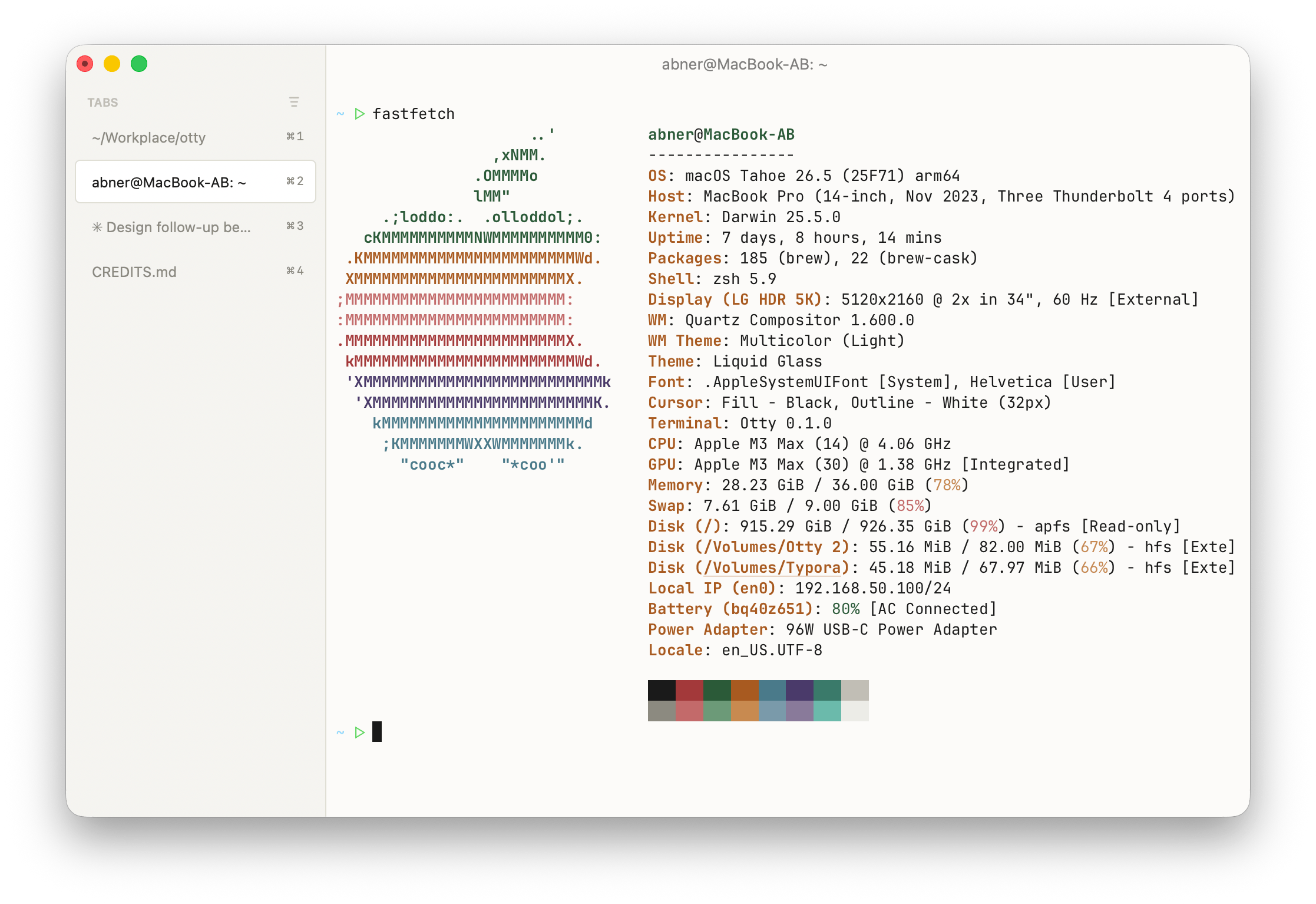
Task: Click the dark green palette swatch
Action: pos(717,690)
